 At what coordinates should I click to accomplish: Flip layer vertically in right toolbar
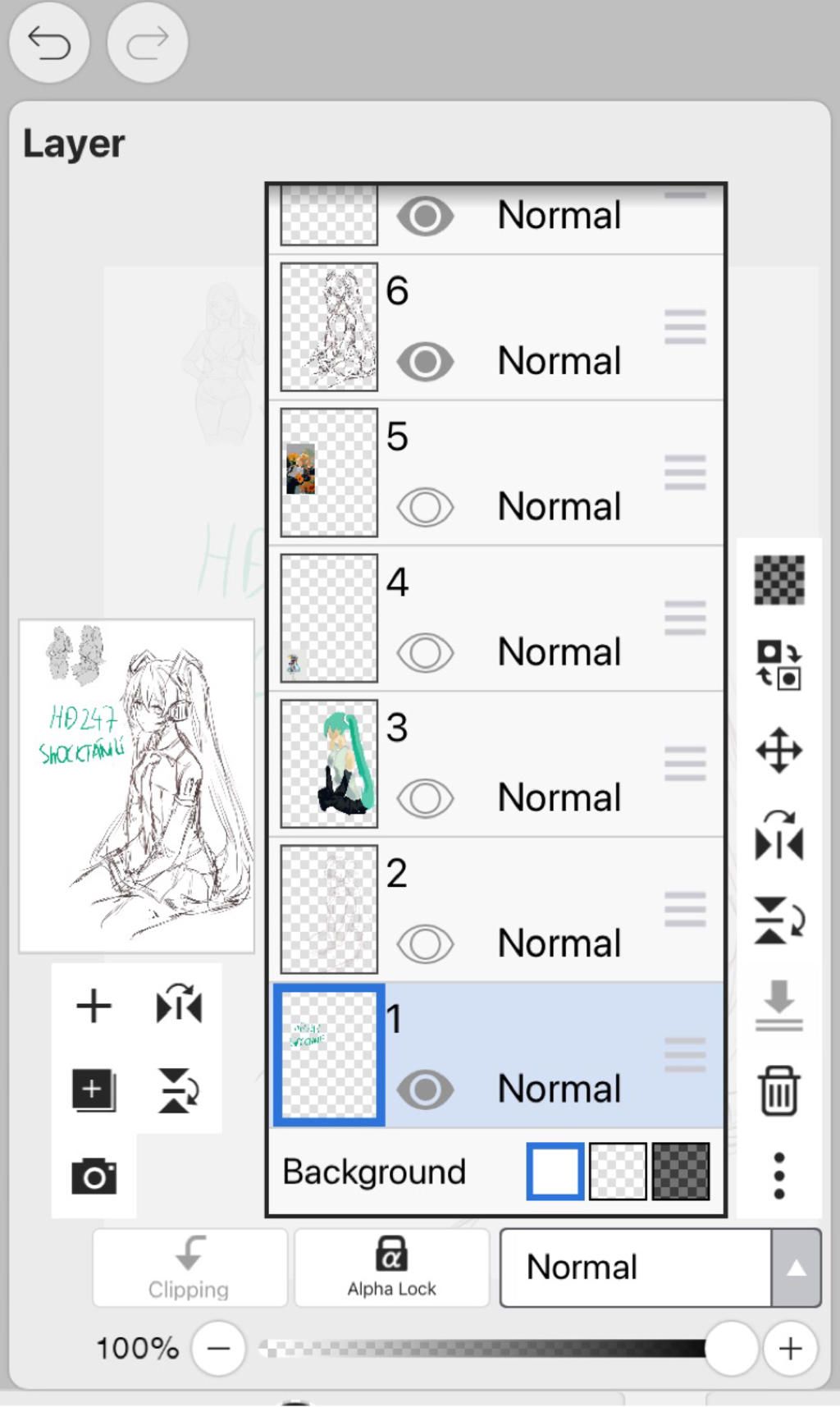click(779, 920)
